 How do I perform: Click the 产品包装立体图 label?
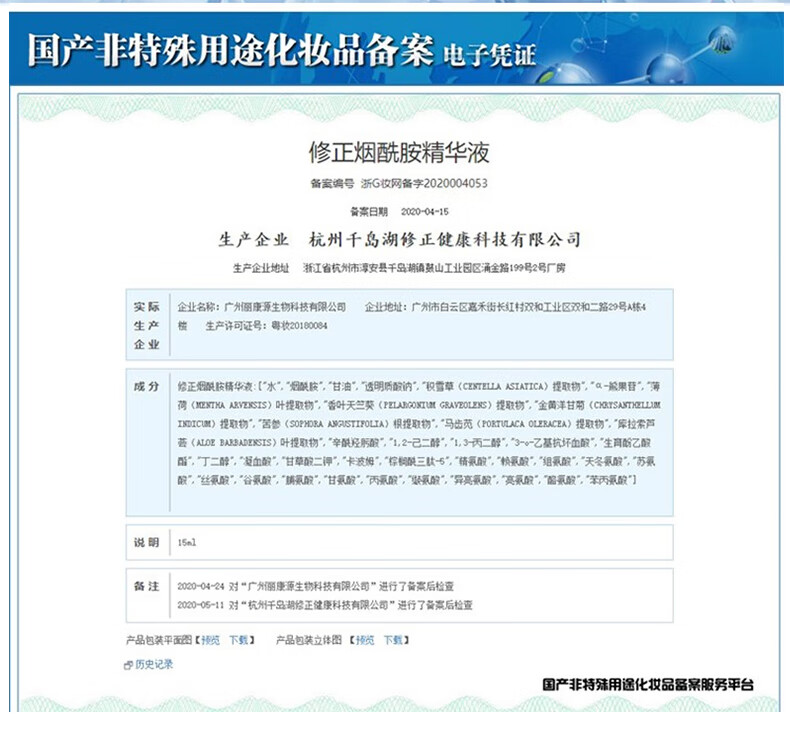click(x=309, y=640)
